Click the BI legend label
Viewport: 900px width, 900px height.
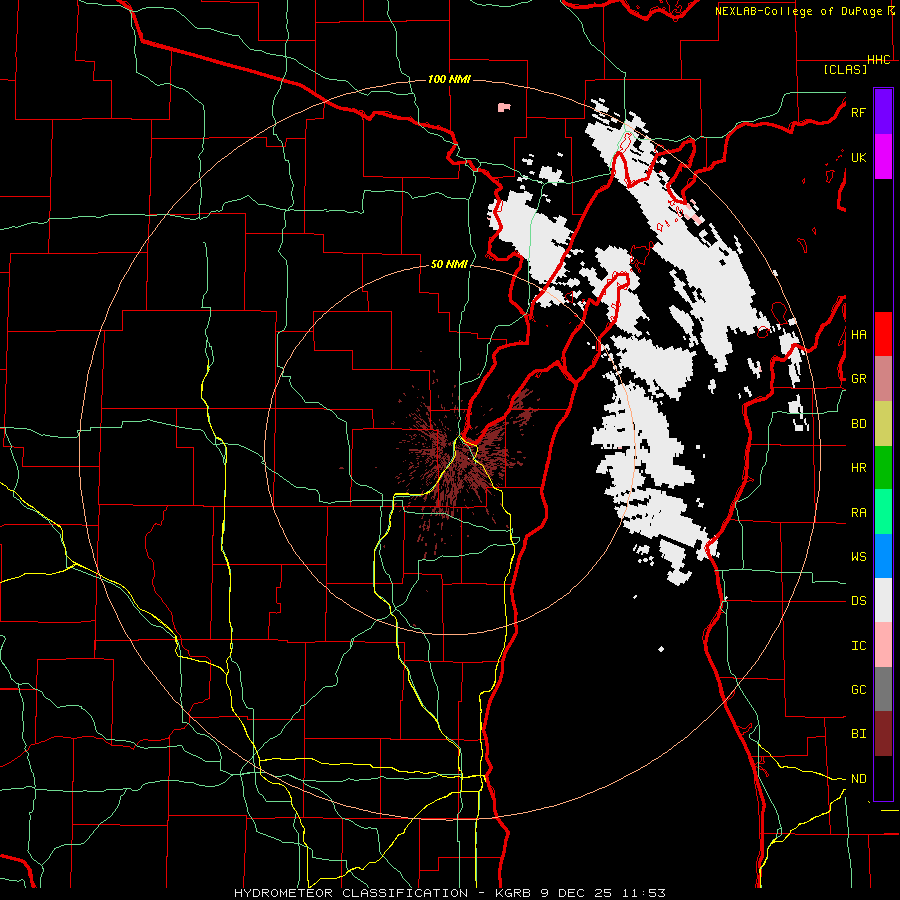858,734
